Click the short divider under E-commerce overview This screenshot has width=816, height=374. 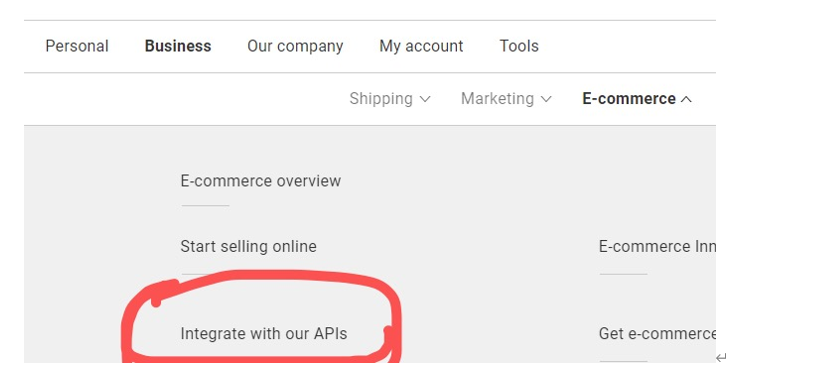206,205
